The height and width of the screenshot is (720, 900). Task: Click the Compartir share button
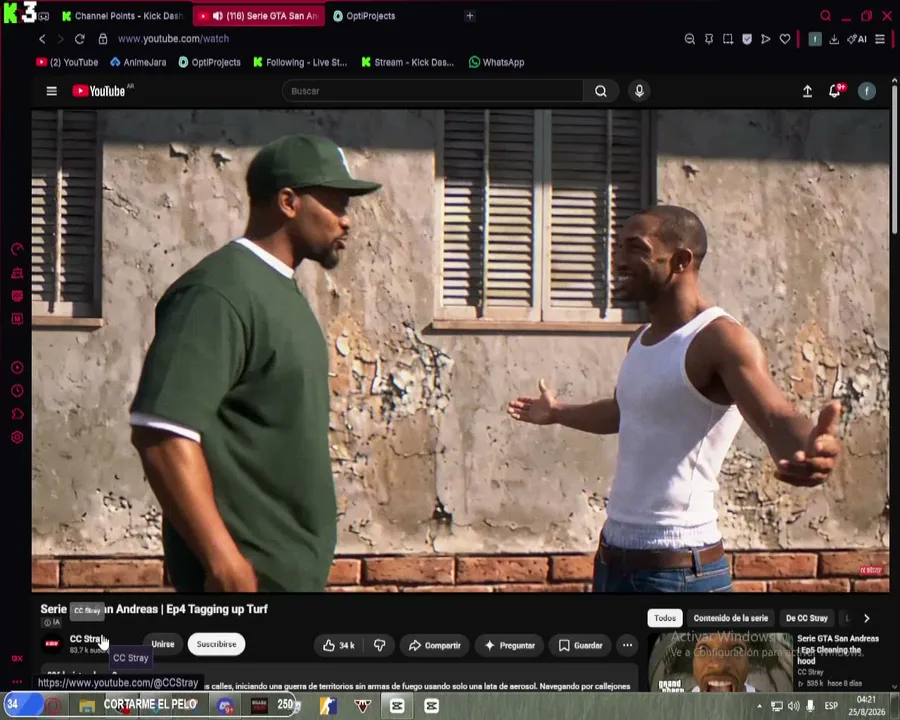click(435, 645)
